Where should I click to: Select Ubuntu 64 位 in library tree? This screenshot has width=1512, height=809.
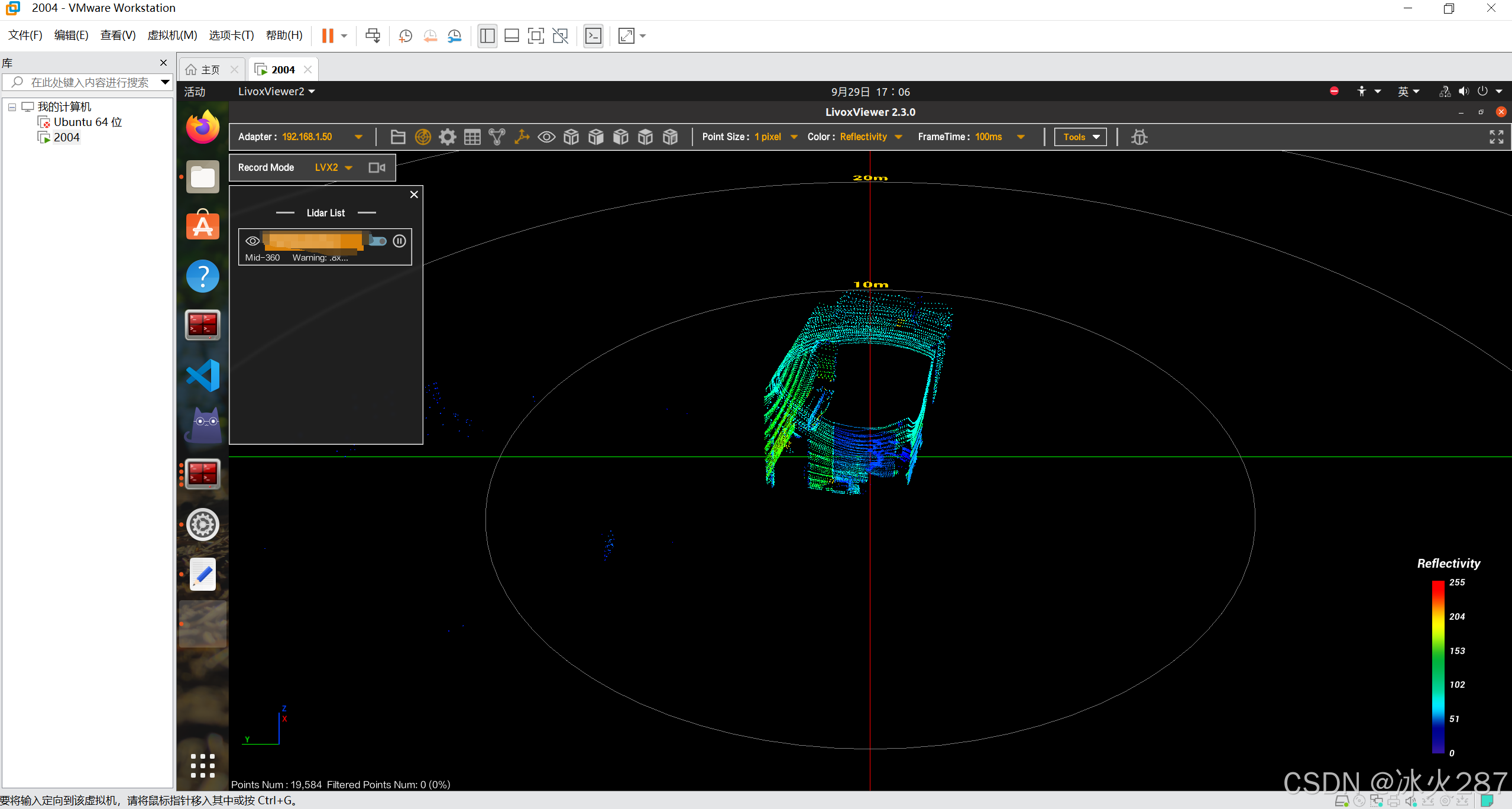pos(81,122)
